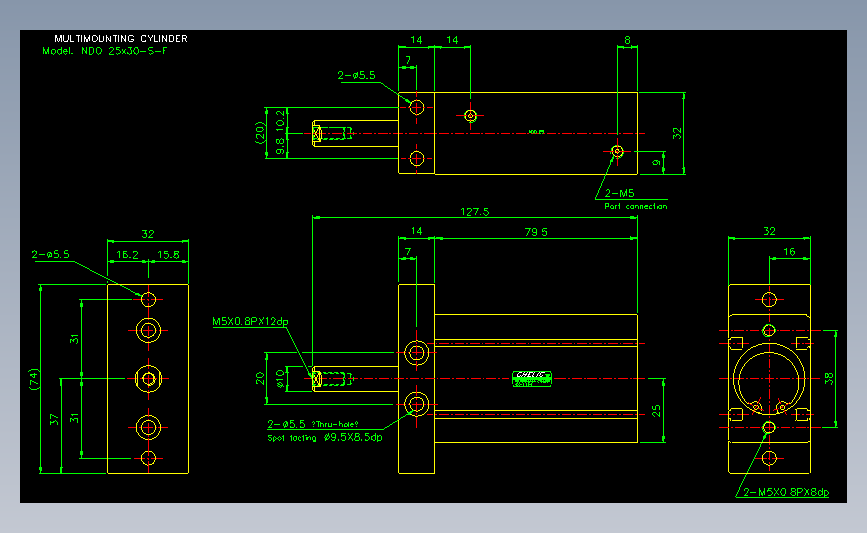Viewport: 867px width, 533px height.
Task: Click the 37 vertical dimension
Action: coord(54,420)
